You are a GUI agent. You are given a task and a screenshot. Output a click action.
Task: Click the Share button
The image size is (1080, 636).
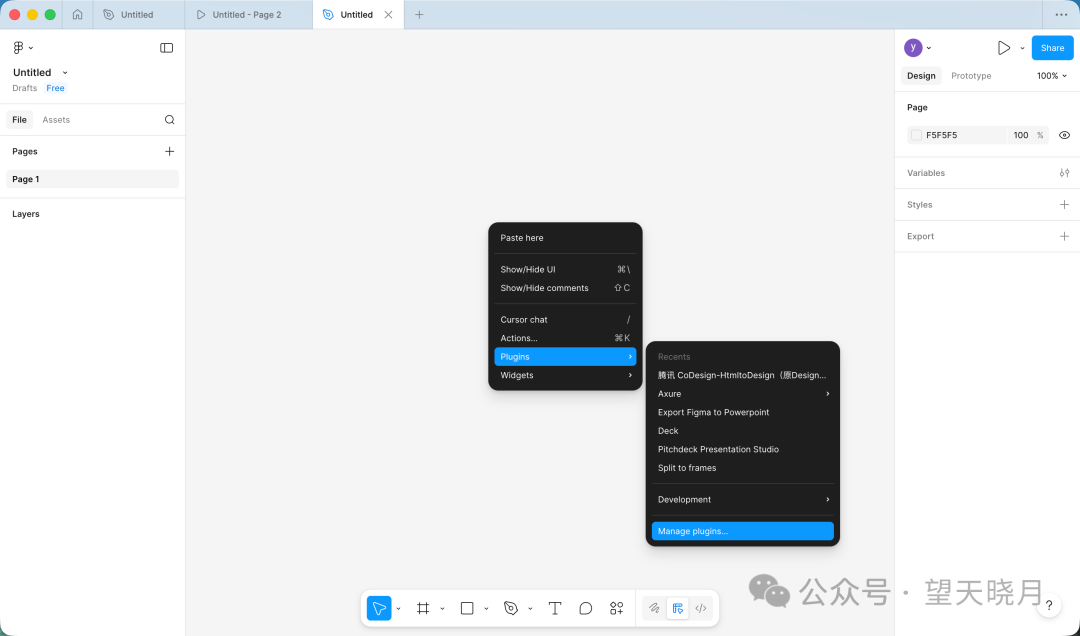coord(1051,47)
